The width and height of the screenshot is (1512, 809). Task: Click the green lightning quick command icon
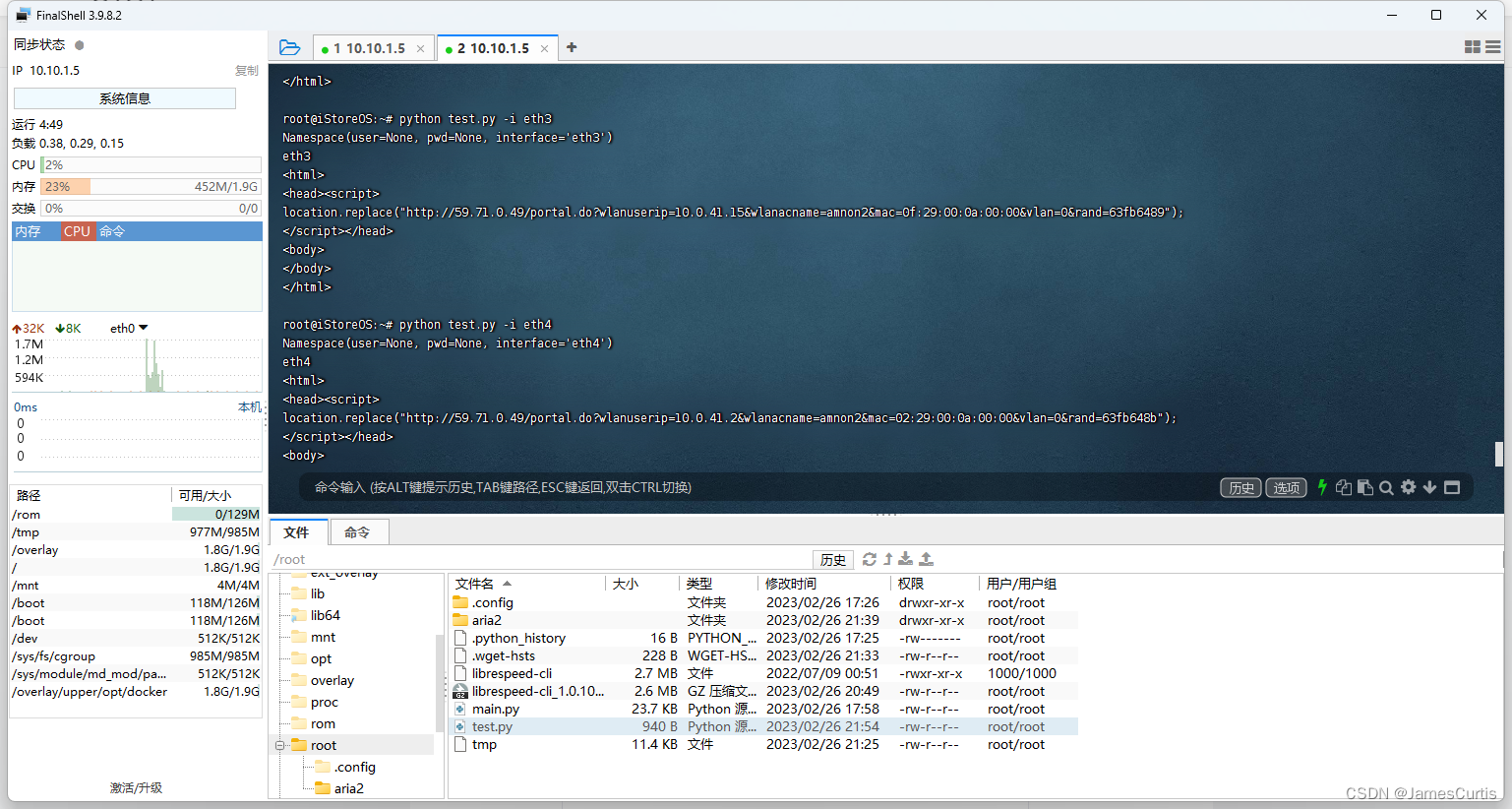(x=1322, y=487)
